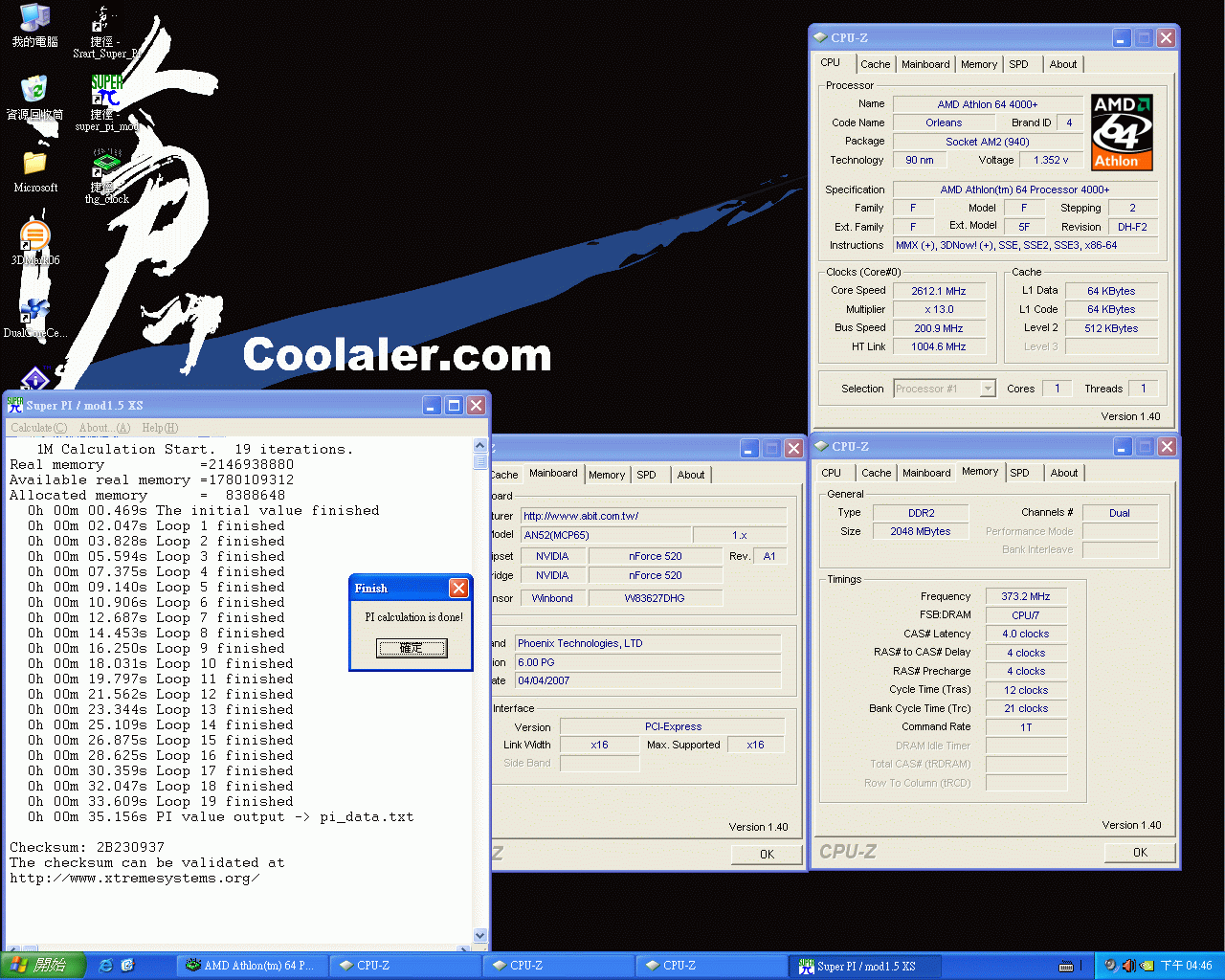This screenshot has width=1225, height=980.
Task: Open the Start menu button
Action: click(x=43, y=966)
